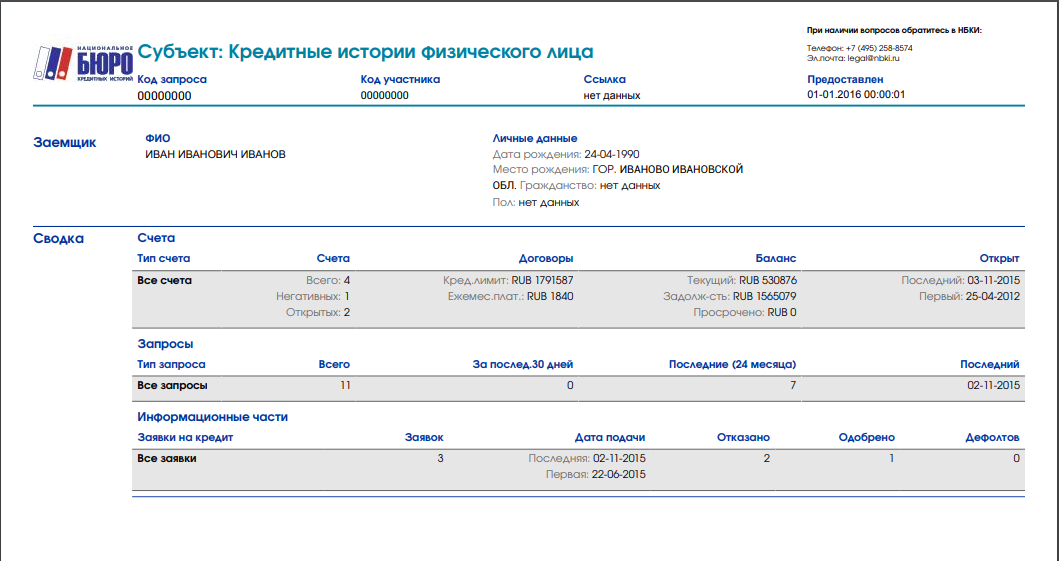1059x561 pixels.
Task: Click the 'Заемщик' section heading
Action: pos(65,142)
